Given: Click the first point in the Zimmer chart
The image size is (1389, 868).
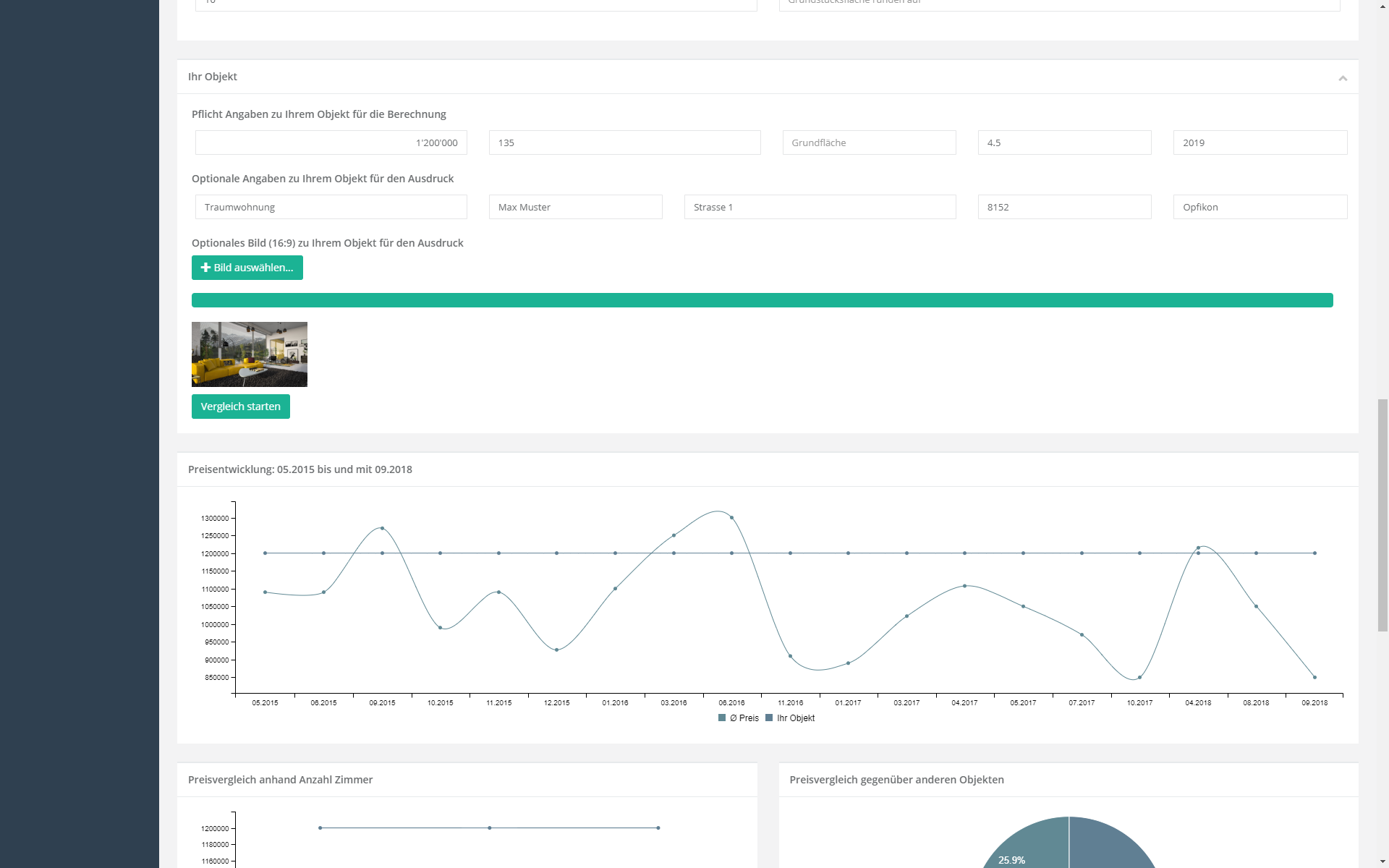Looking at the screenshot, I should (320, 828).
